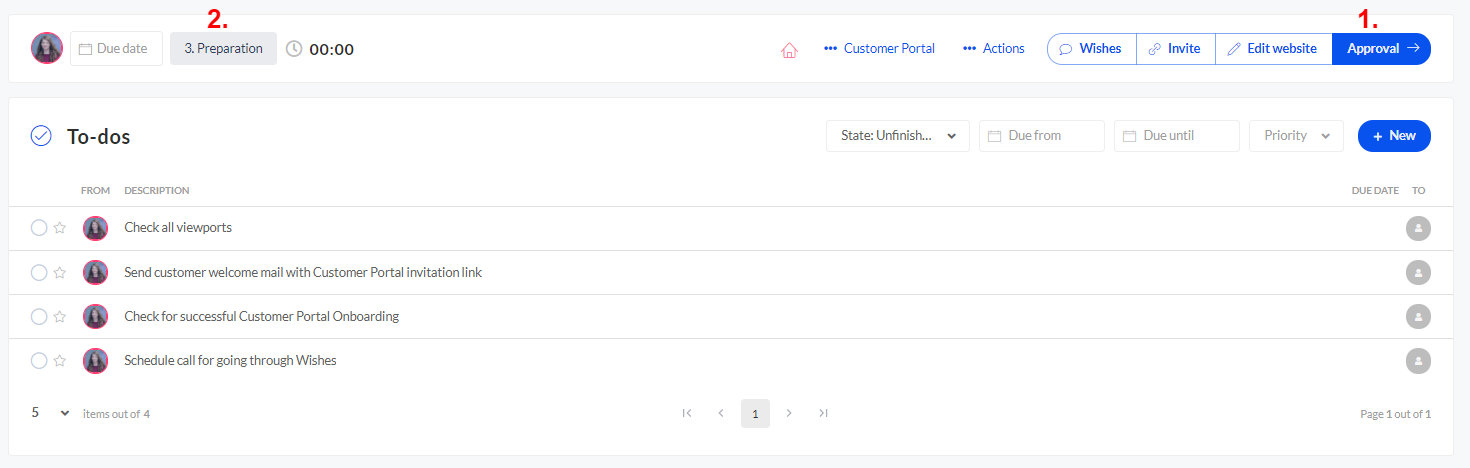Screen dimensions: 1470x468
Task: Click the timer clock icon
Action: click(294, 49)
